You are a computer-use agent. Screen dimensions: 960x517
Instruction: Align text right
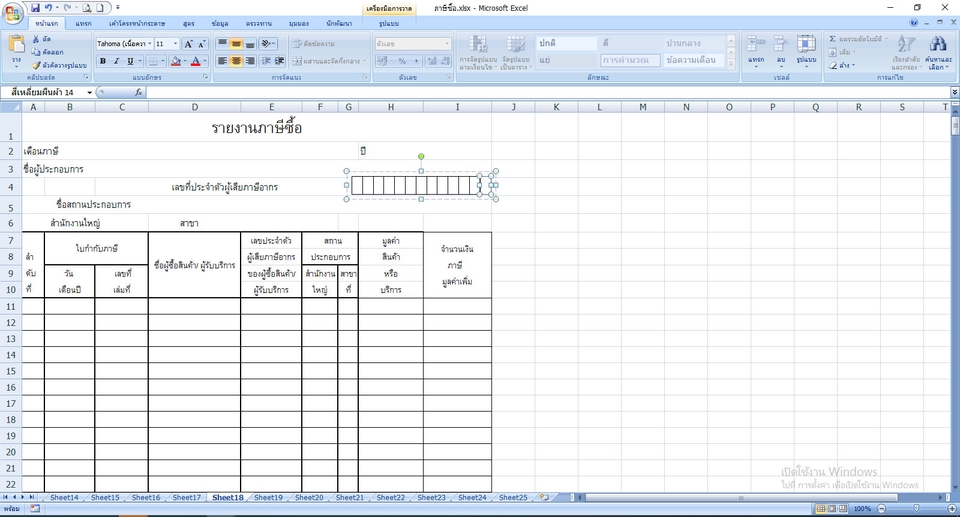click(x=250, y=61)
